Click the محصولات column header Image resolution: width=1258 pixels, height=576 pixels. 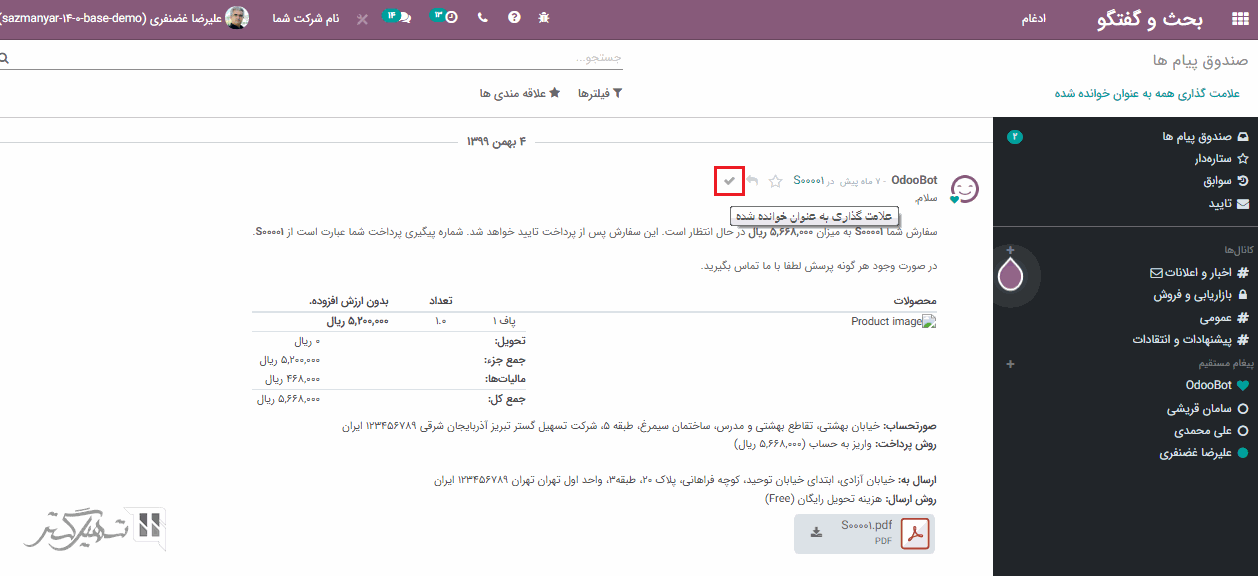click(914, 300)
